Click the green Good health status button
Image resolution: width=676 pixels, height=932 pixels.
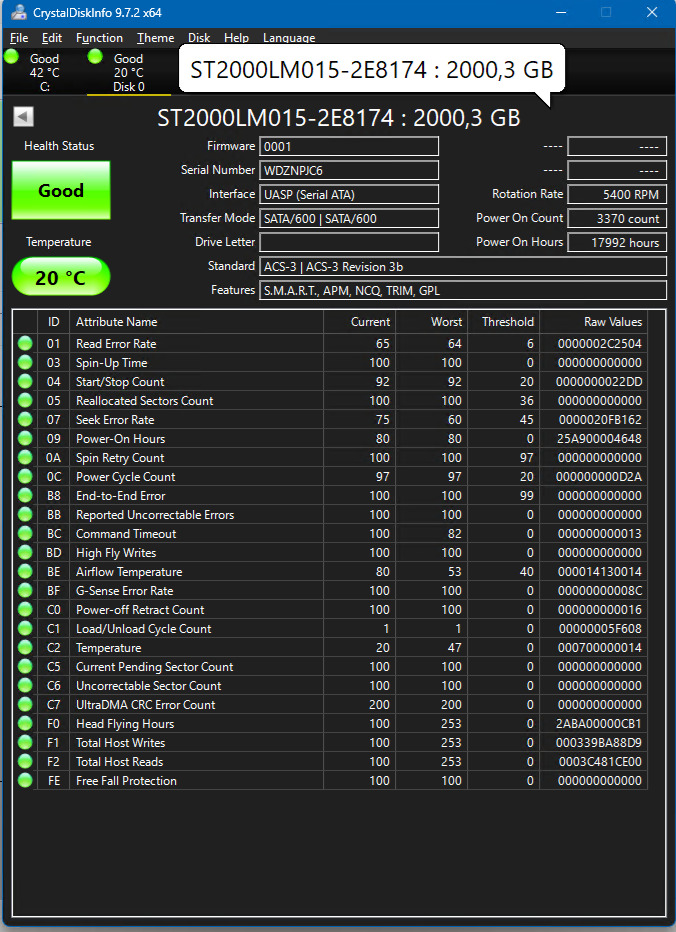tap(61, 190)
